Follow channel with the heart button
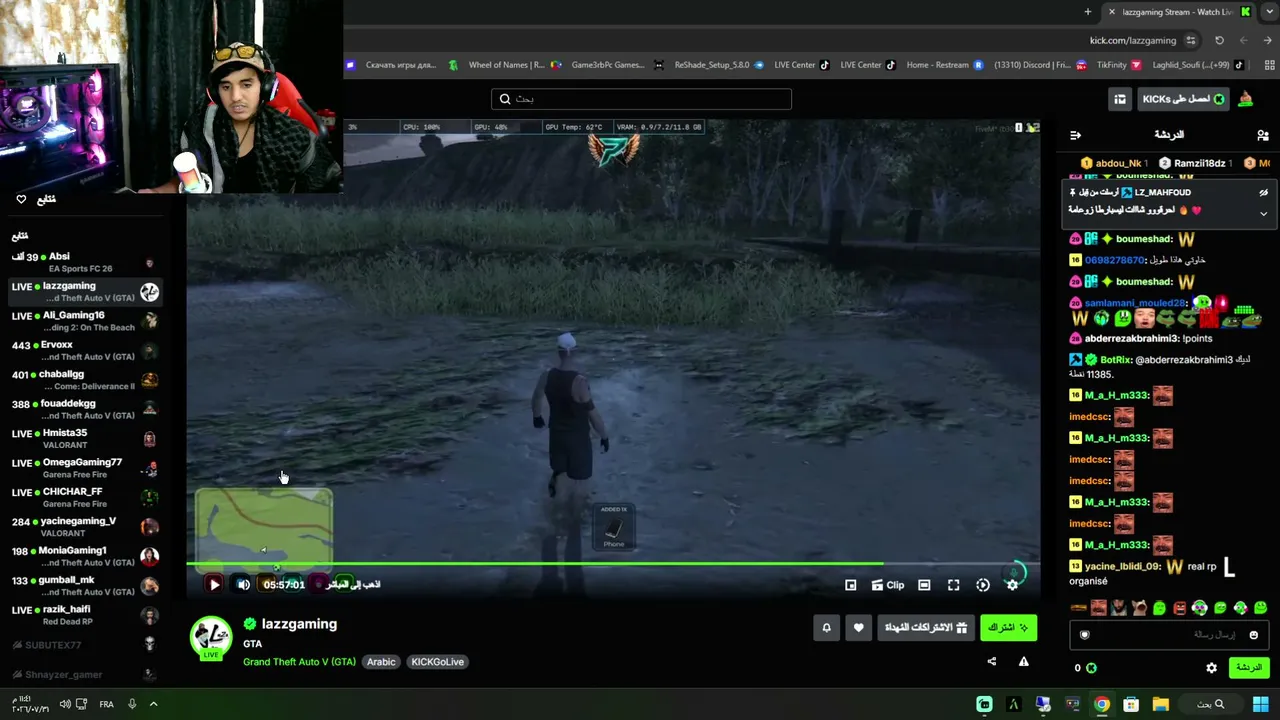The image size is (1280, 720). point(858,628)
